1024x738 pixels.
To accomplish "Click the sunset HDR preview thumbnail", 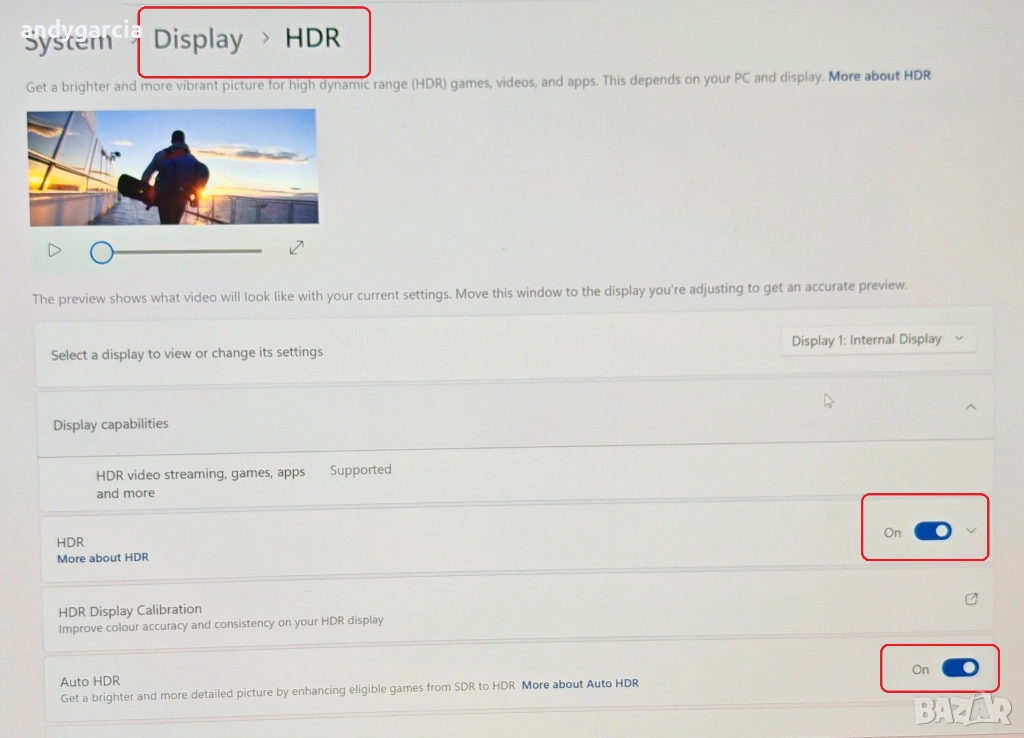I will [172, 166].
